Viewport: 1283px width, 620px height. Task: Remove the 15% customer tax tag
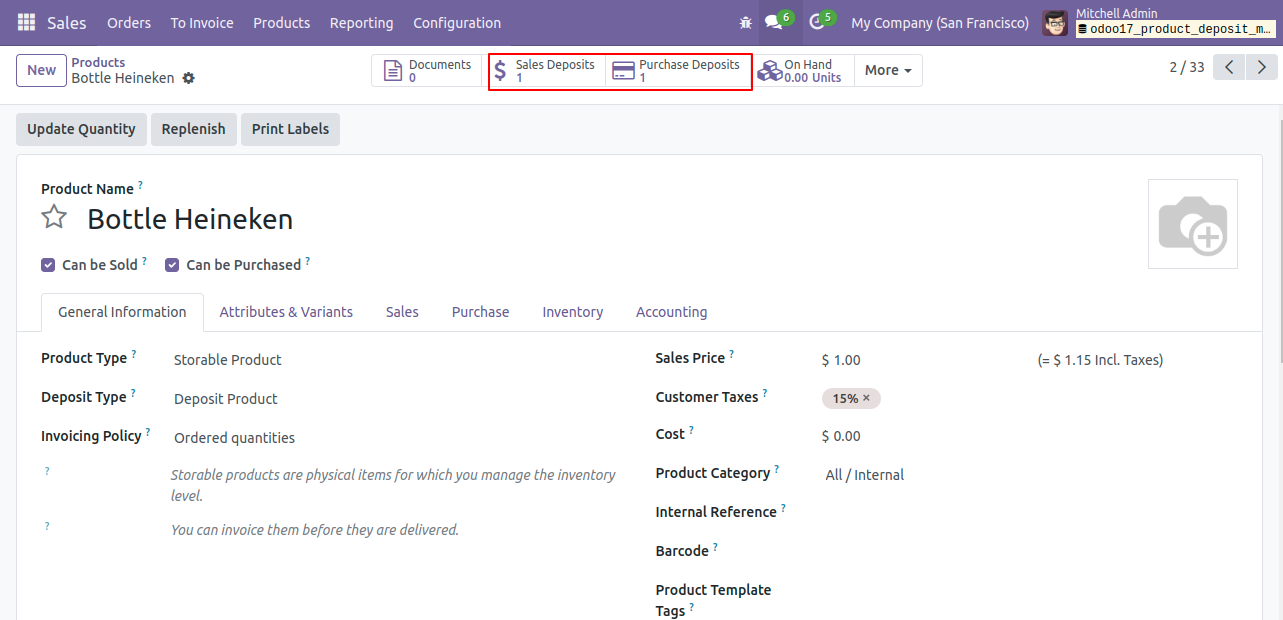pos(866,398)
